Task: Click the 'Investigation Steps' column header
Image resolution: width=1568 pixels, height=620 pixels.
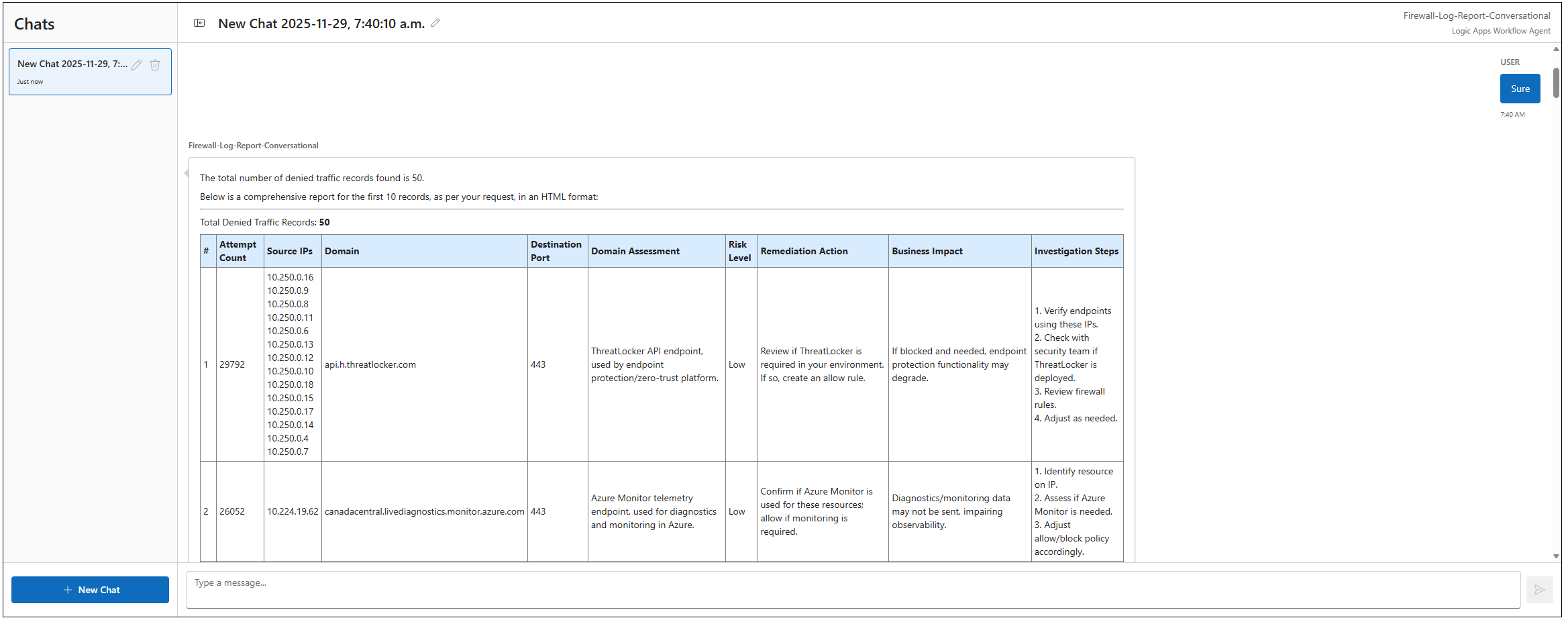Action: (1076, 252)
